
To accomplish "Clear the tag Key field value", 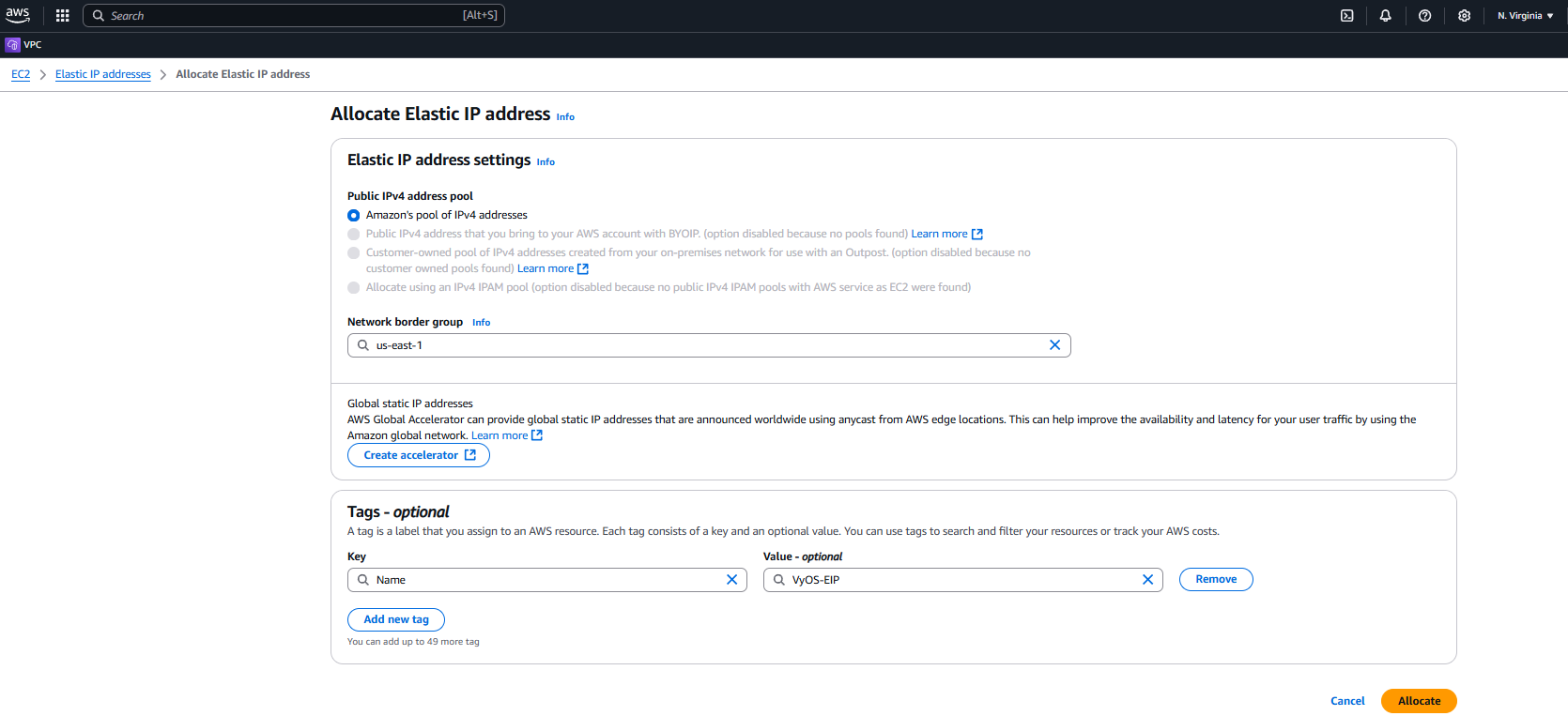I will coord(731,580).
